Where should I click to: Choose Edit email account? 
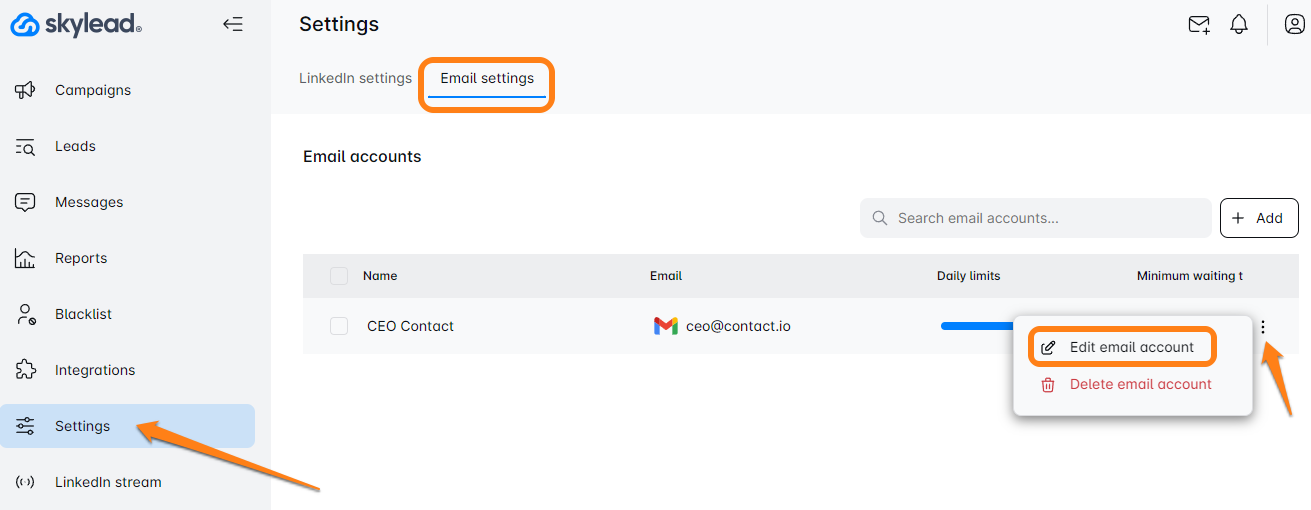coord(1131,347)
